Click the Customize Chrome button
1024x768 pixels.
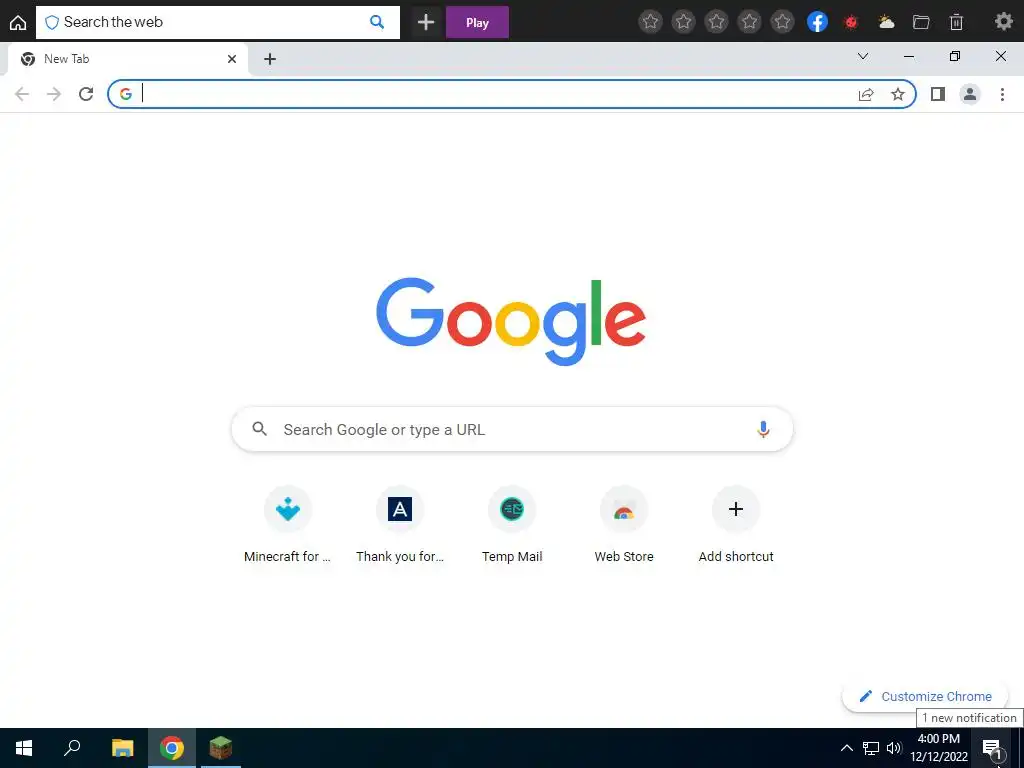(925, 696)
